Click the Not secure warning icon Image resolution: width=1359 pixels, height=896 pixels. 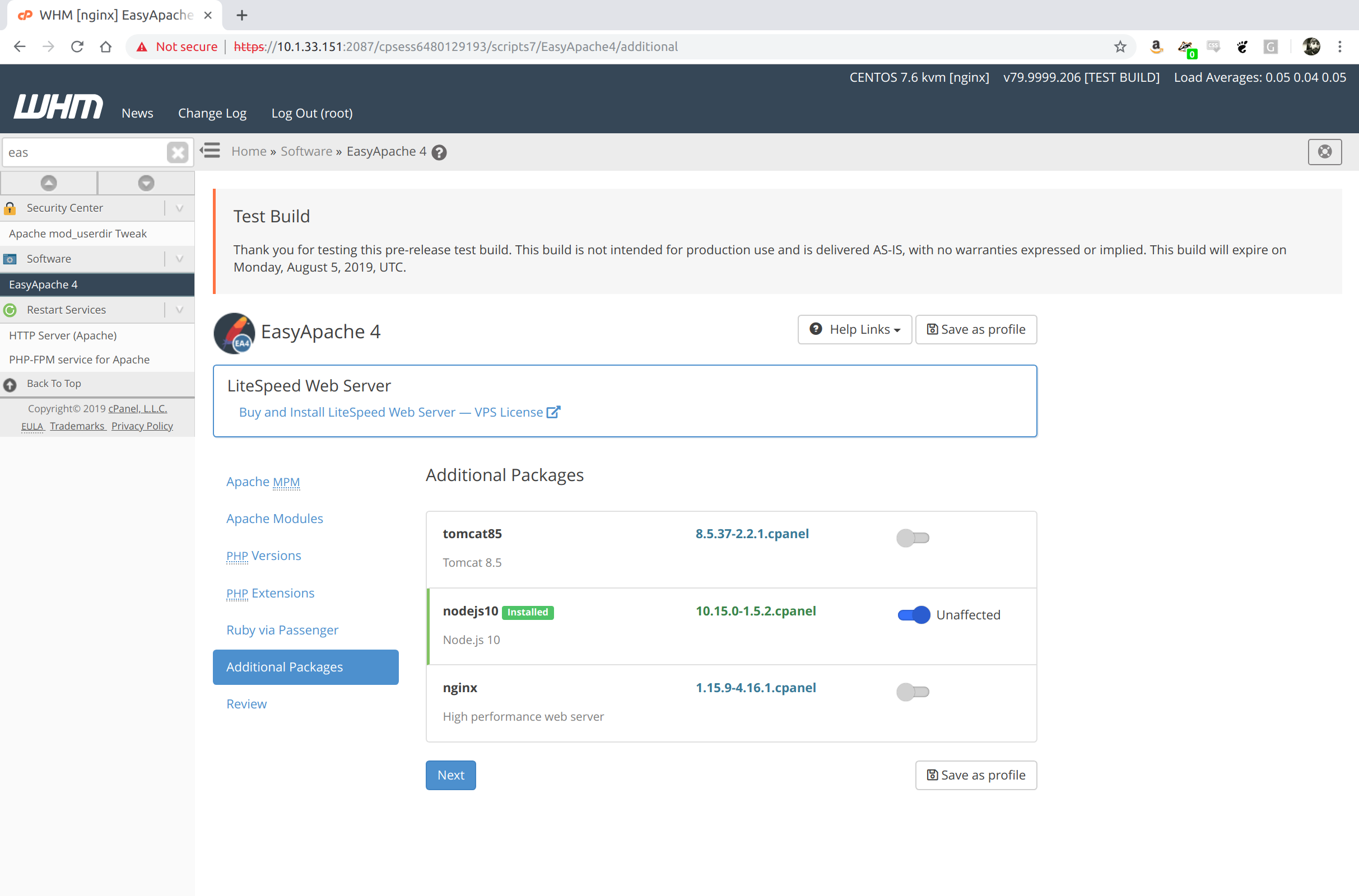(142, 47)
